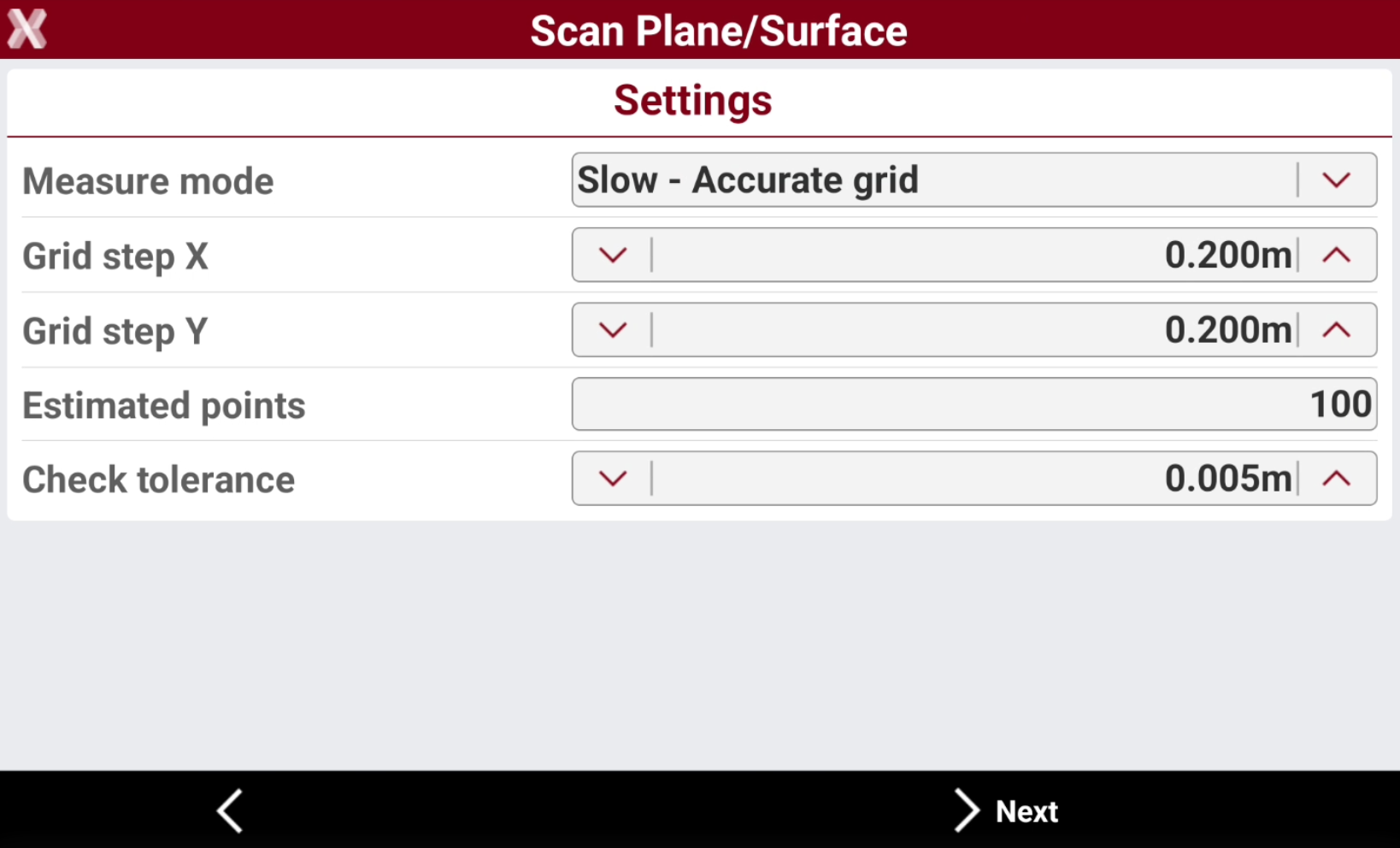Viewport: 1400px width, 848px height.
Task: Click the Check tolerance label
Action: pos(158,480)
